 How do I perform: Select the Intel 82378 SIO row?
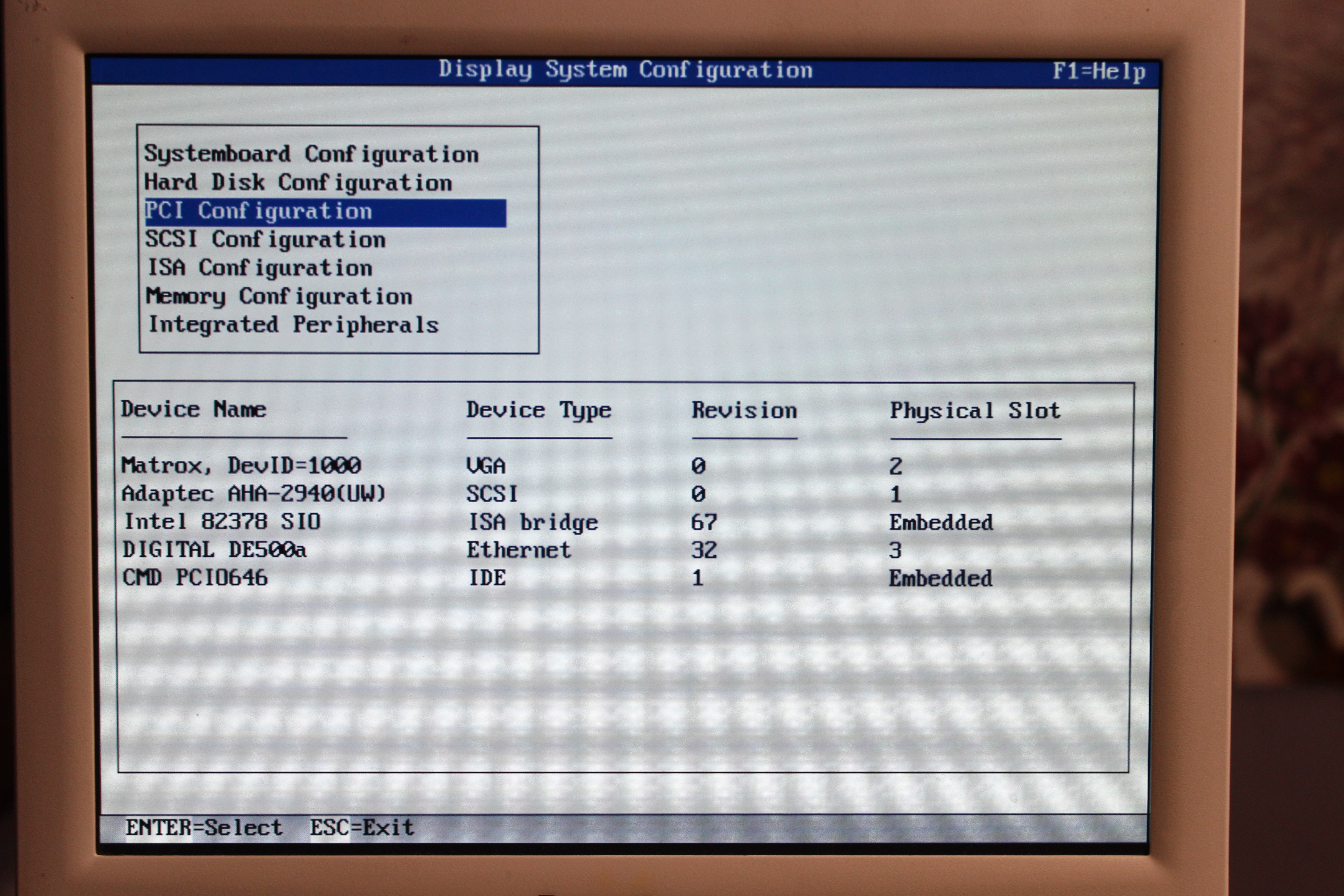click(222, 522)
